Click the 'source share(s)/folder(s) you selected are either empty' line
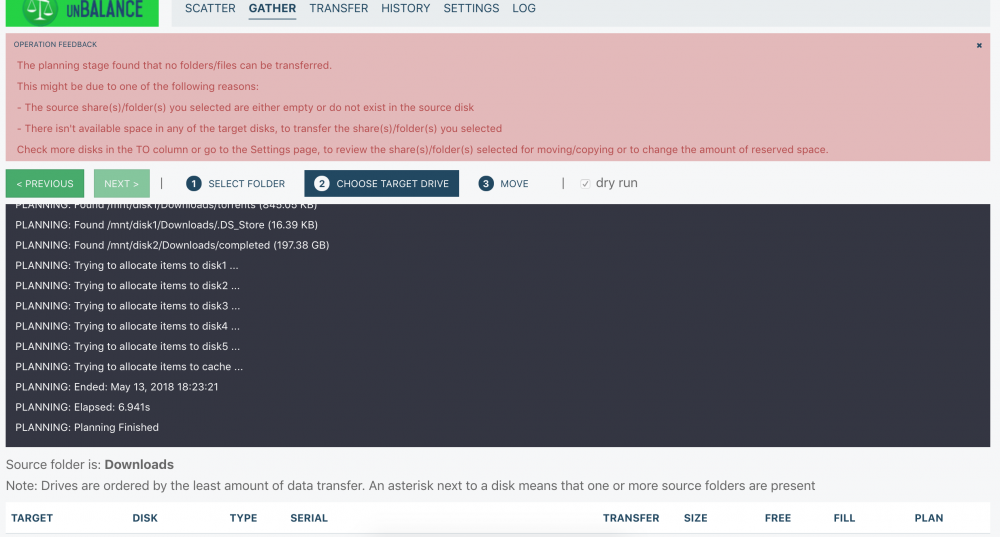This screenshot has width=1000, height=537. [x=246, y=107]
